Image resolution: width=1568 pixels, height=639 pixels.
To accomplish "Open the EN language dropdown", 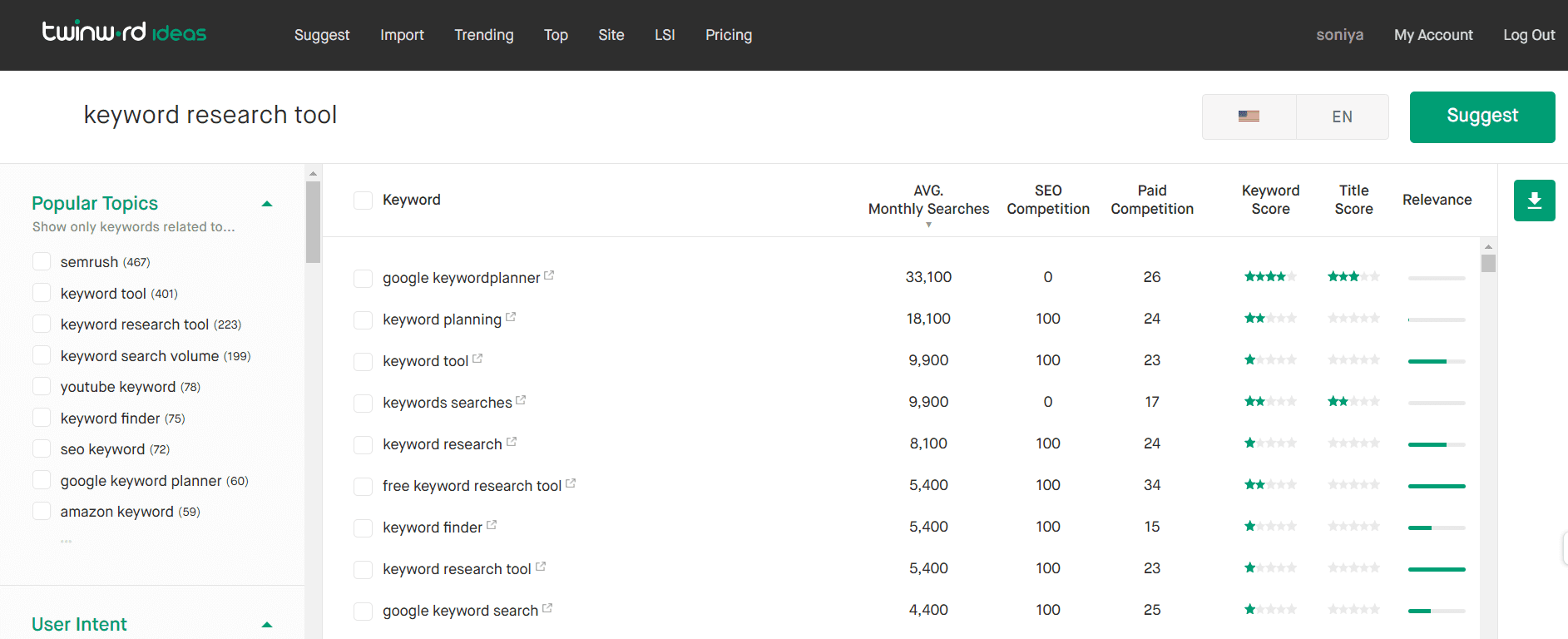I will click(1342, 116).
